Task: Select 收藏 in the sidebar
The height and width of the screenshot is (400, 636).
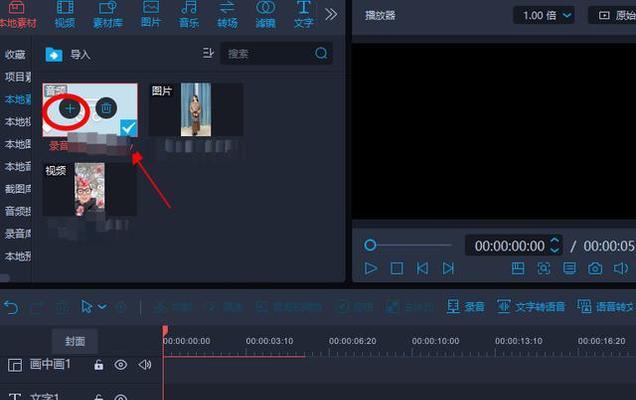Action: pos(15,54)
